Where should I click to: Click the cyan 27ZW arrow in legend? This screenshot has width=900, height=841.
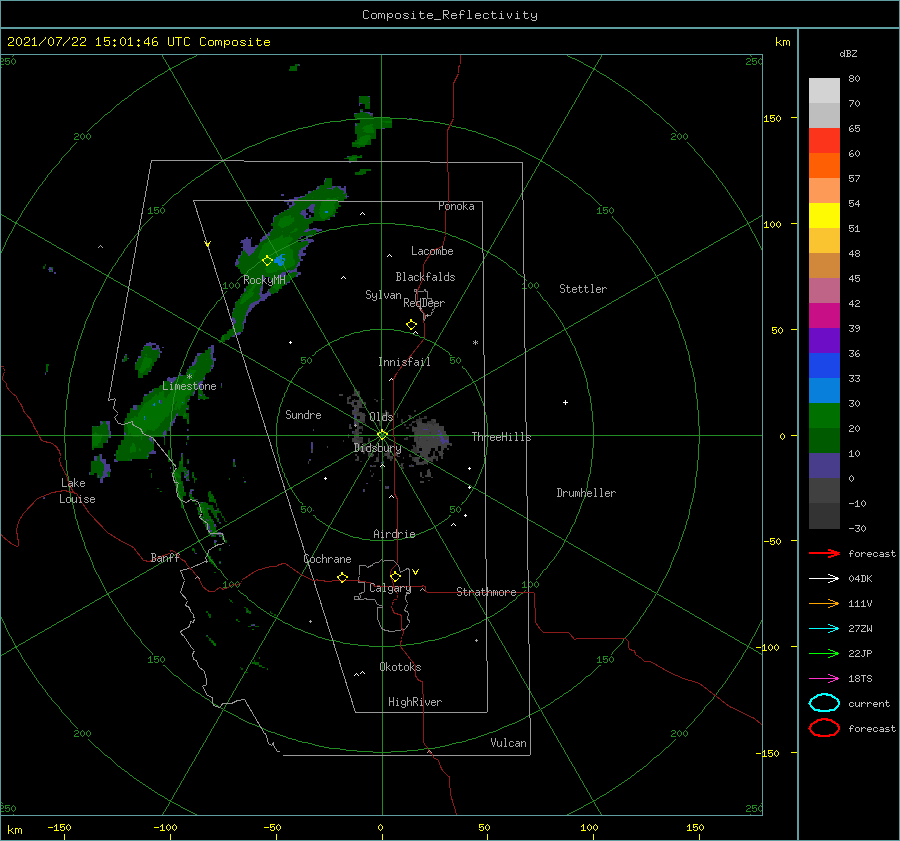tap(824, 629)
